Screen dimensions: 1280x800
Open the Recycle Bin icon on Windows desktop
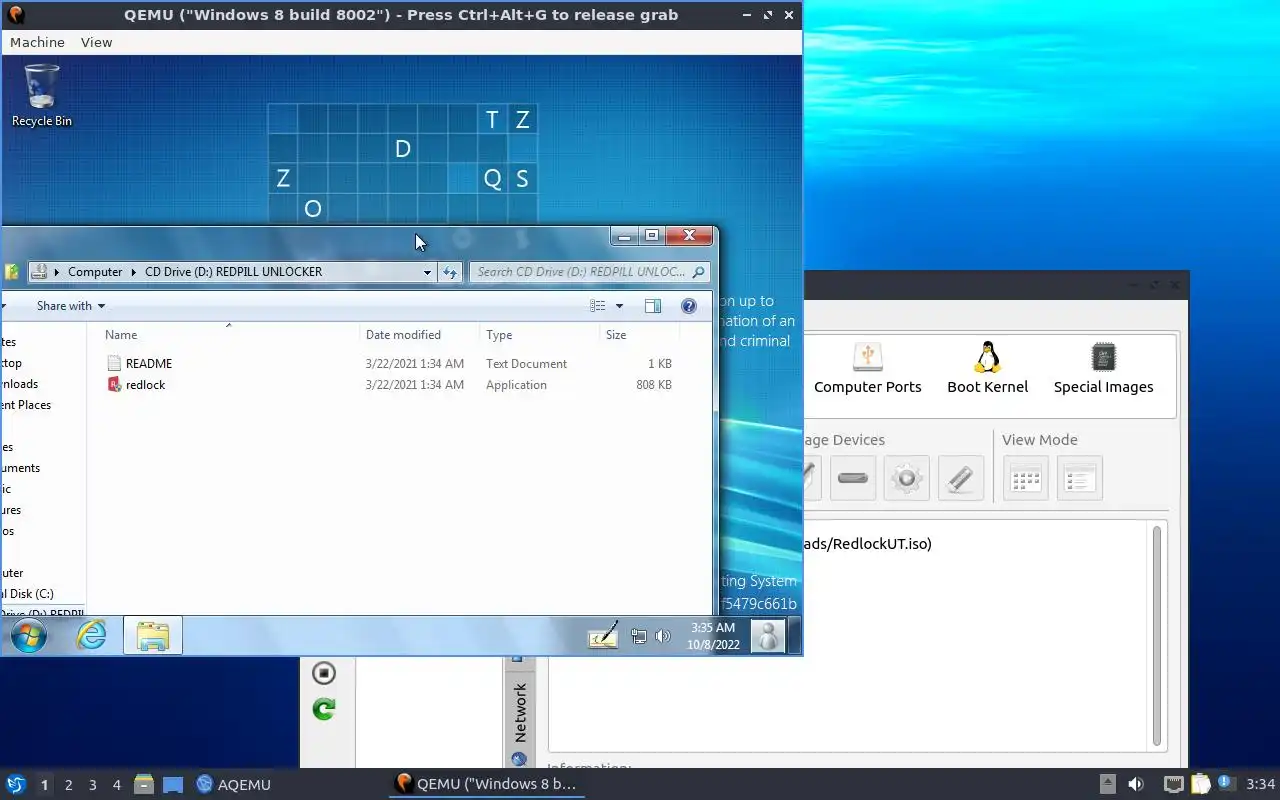click(41, 95)
